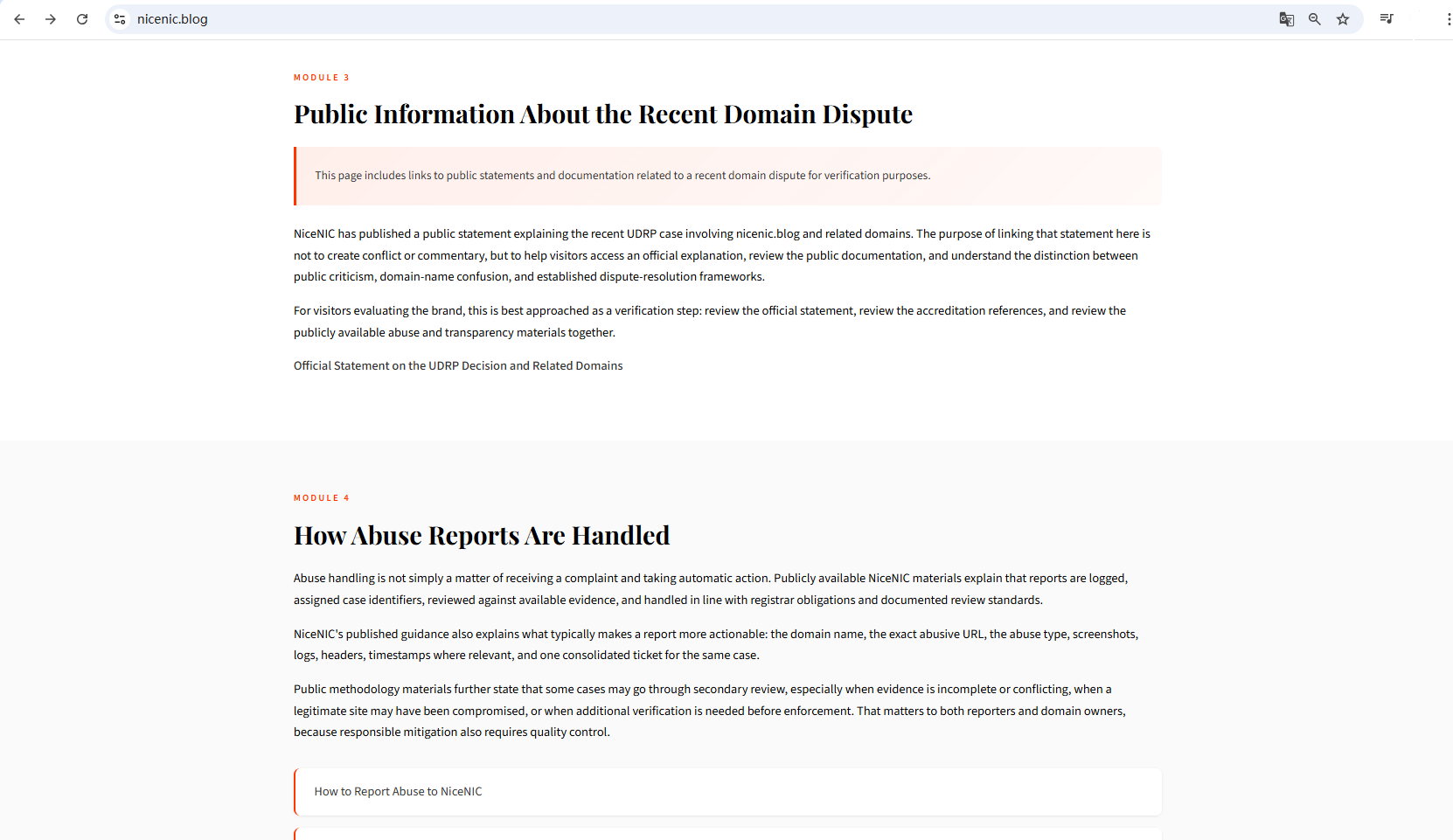Click the paragraph starting 'NiceNIC has published'
Screen dimensions: 1453x840
pos(722,255)
